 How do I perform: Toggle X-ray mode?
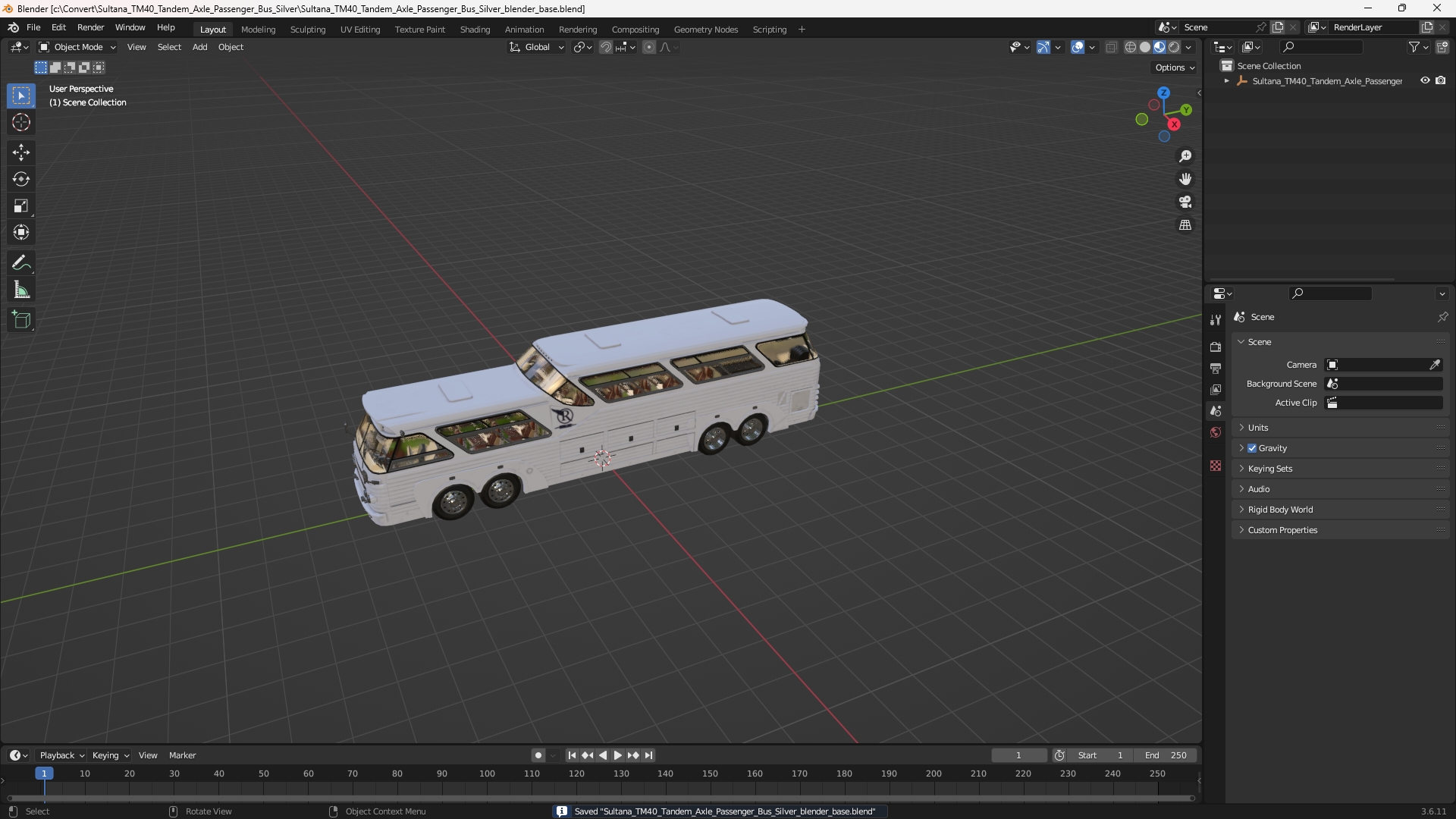[1112, 47]
